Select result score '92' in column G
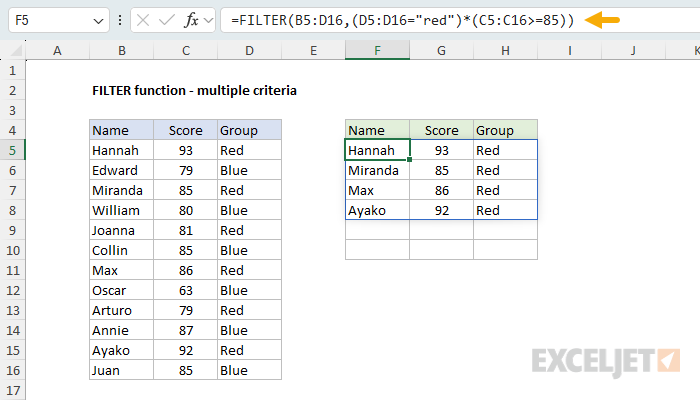Image resolution: width=700 pixels, height=400 pixels. pos(442,210)
